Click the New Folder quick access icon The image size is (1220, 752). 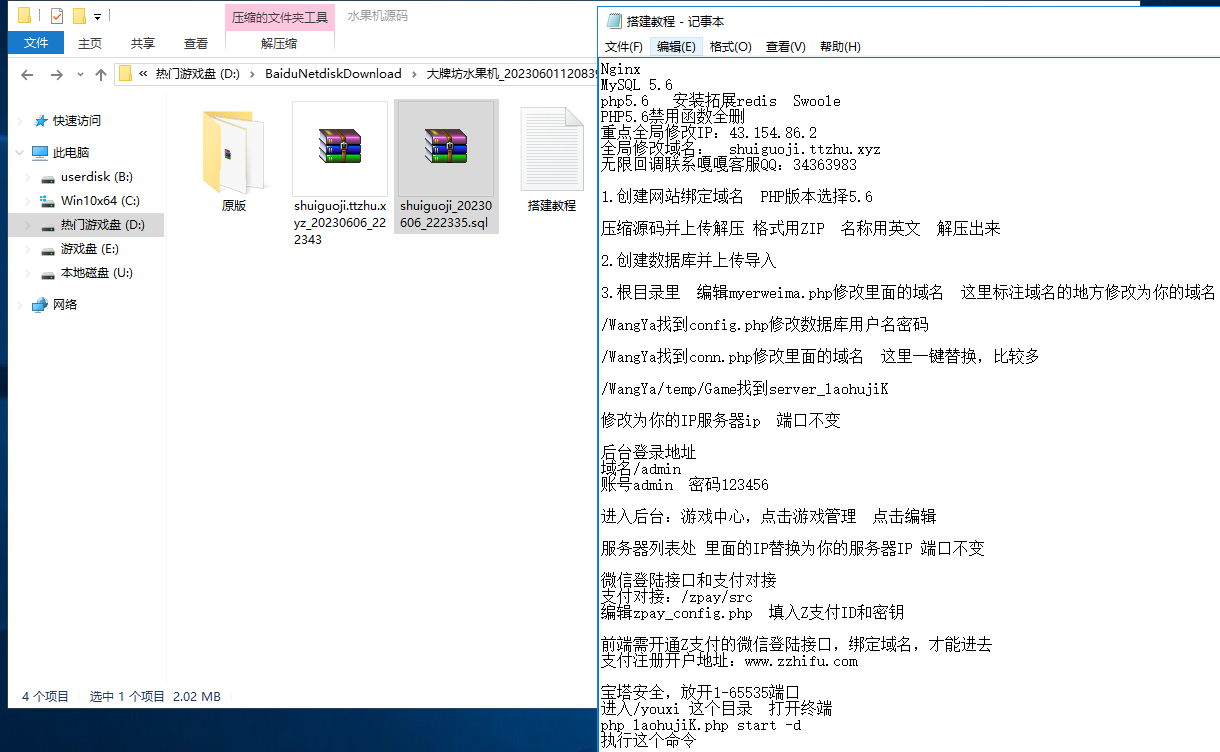tap(79, 16)
